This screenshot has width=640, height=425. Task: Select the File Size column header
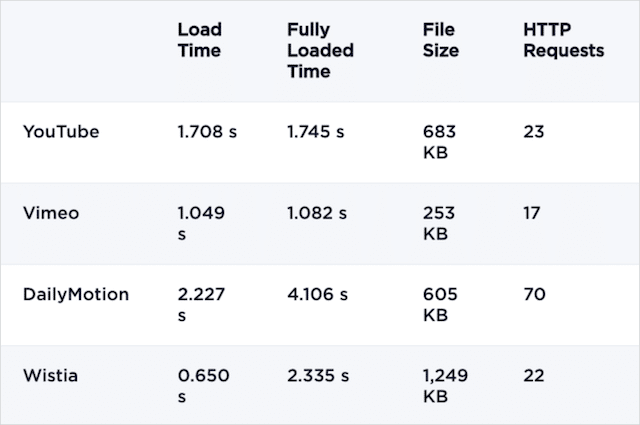(440, 40)
